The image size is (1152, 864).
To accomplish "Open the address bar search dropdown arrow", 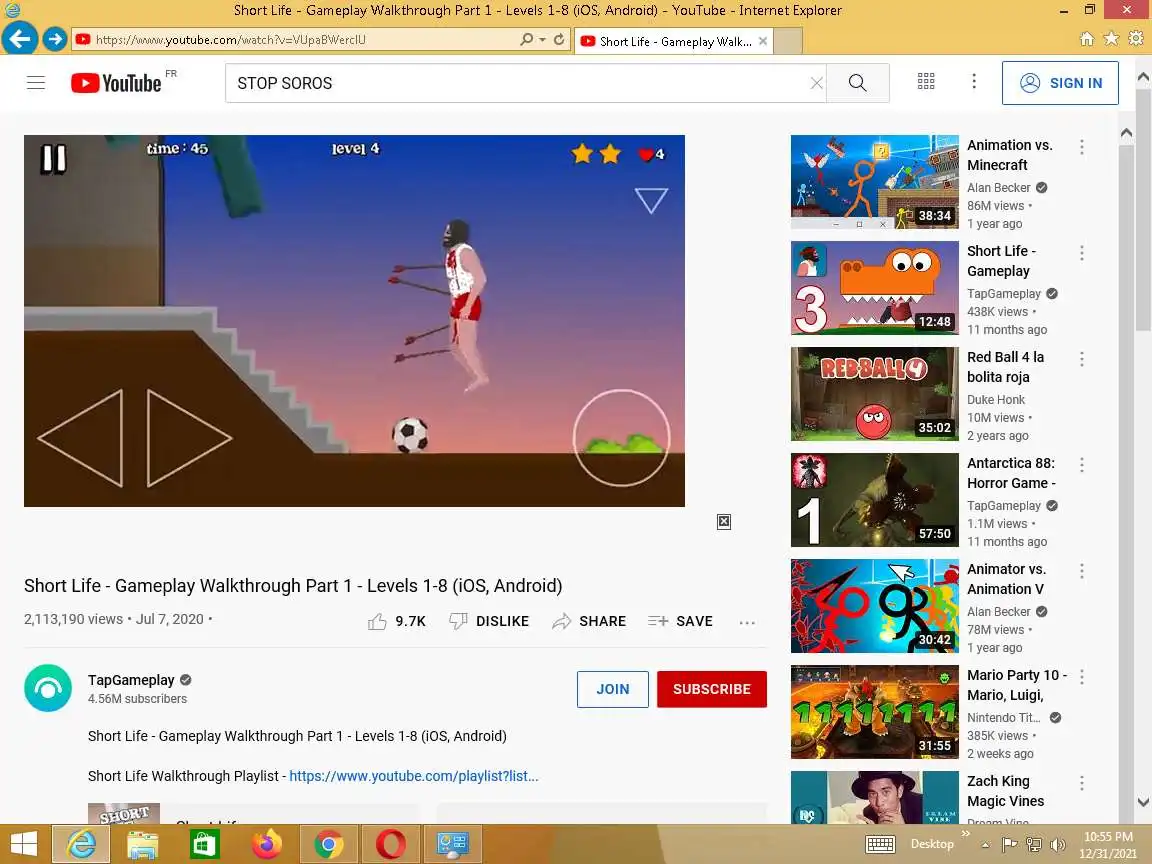I will point(542,40).
